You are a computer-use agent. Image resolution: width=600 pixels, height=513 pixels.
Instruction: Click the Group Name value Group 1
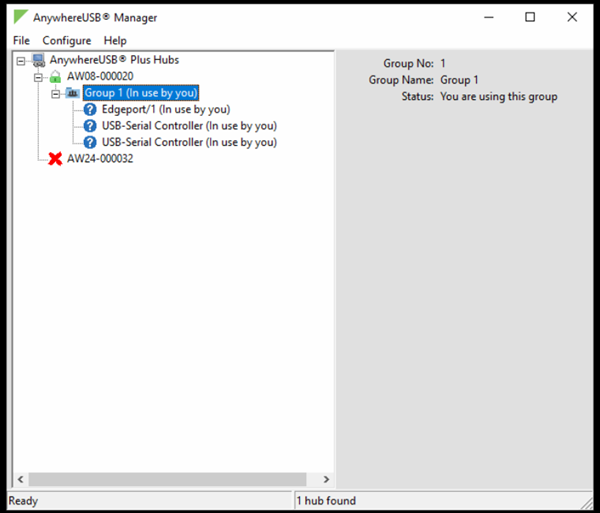point(459,80)
